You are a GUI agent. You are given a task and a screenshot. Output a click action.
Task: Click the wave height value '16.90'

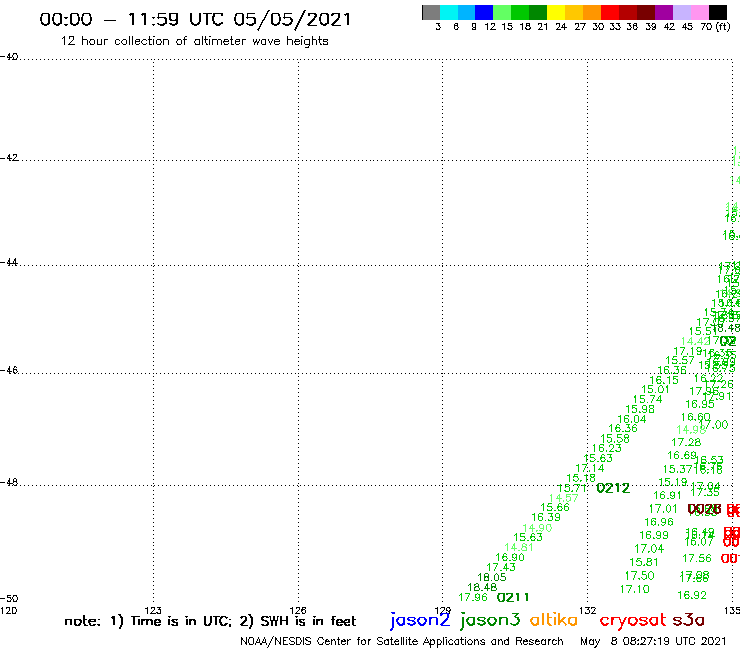[x=510, y=557]
